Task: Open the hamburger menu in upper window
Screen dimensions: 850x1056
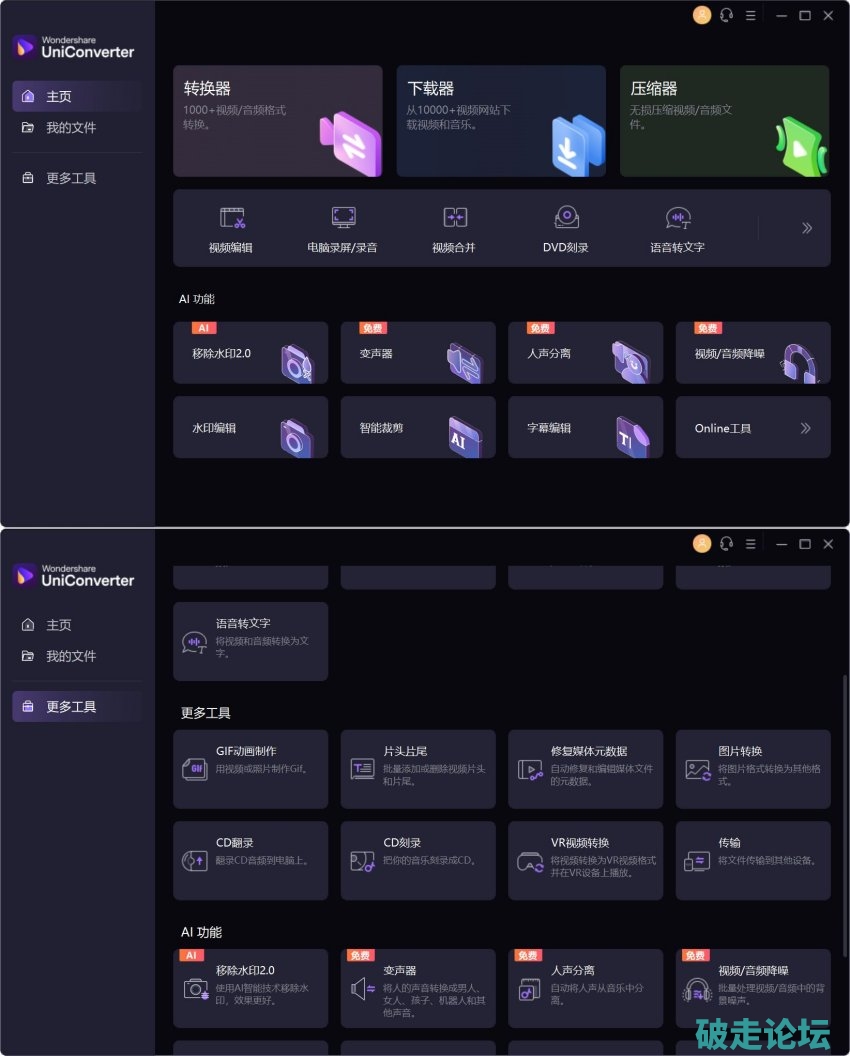Action: coord(750,15)
